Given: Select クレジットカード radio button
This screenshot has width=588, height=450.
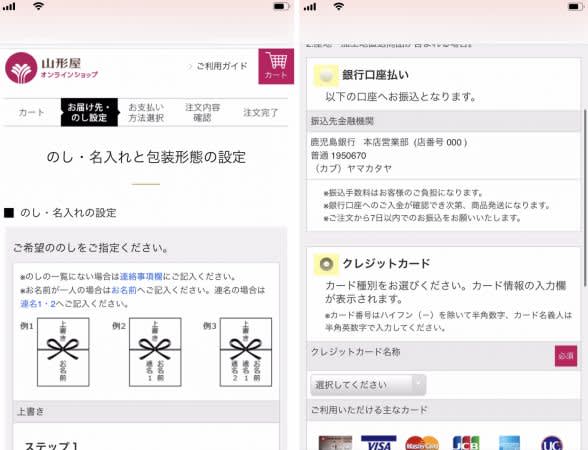Looking at the screenshot, I should coord(326,264).
